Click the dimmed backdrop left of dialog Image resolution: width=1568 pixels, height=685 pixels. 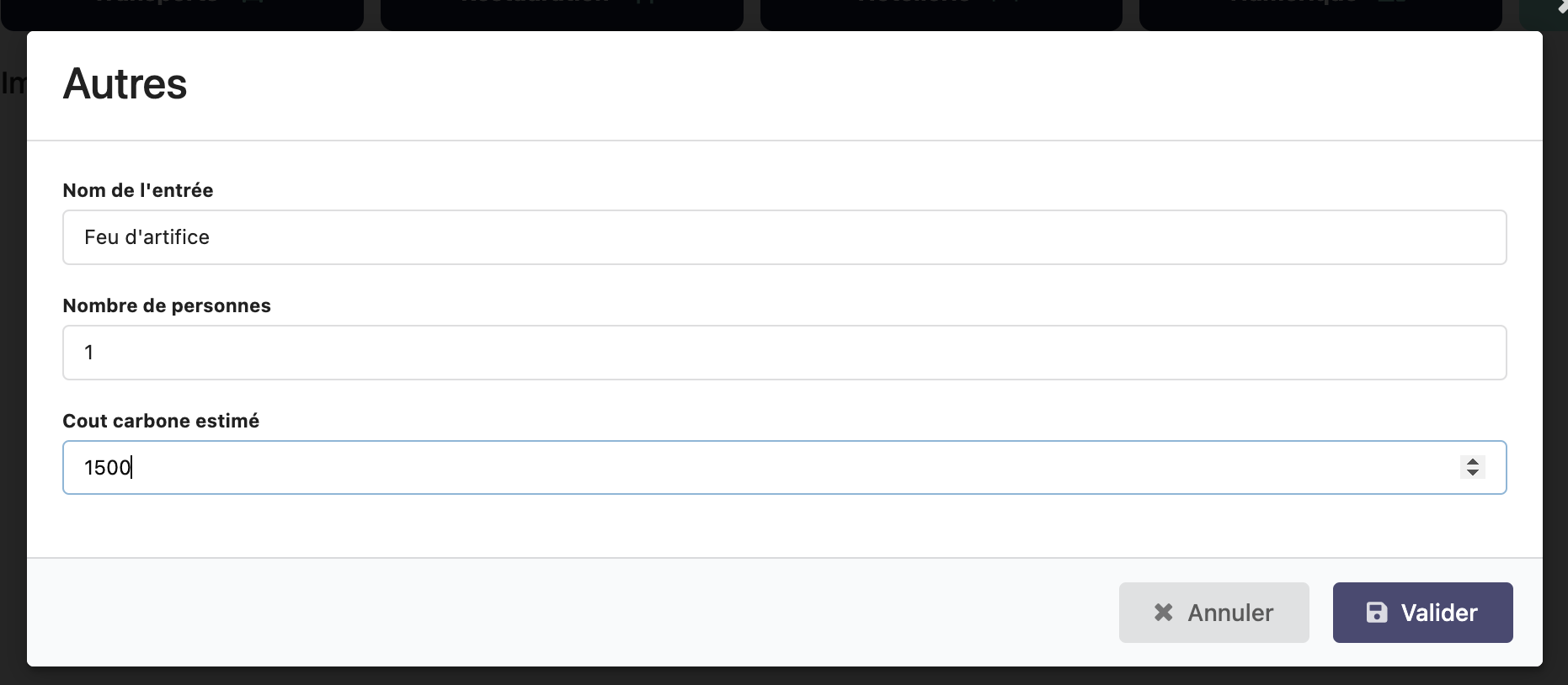12,337
